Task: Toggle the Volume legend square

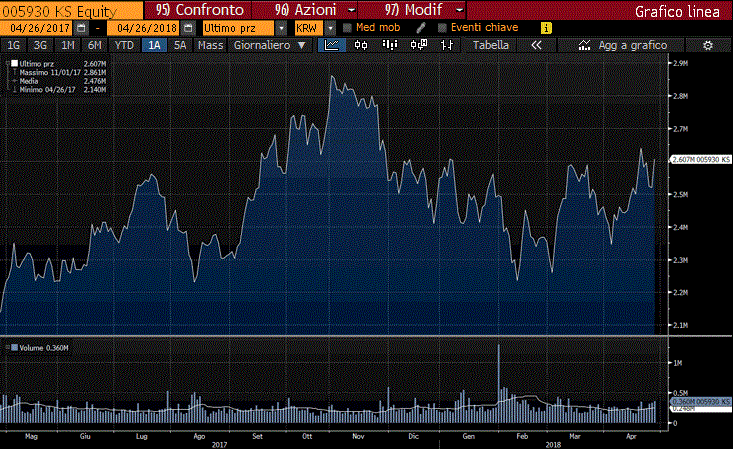Action: pyautogui.click(x=14, y=348)
